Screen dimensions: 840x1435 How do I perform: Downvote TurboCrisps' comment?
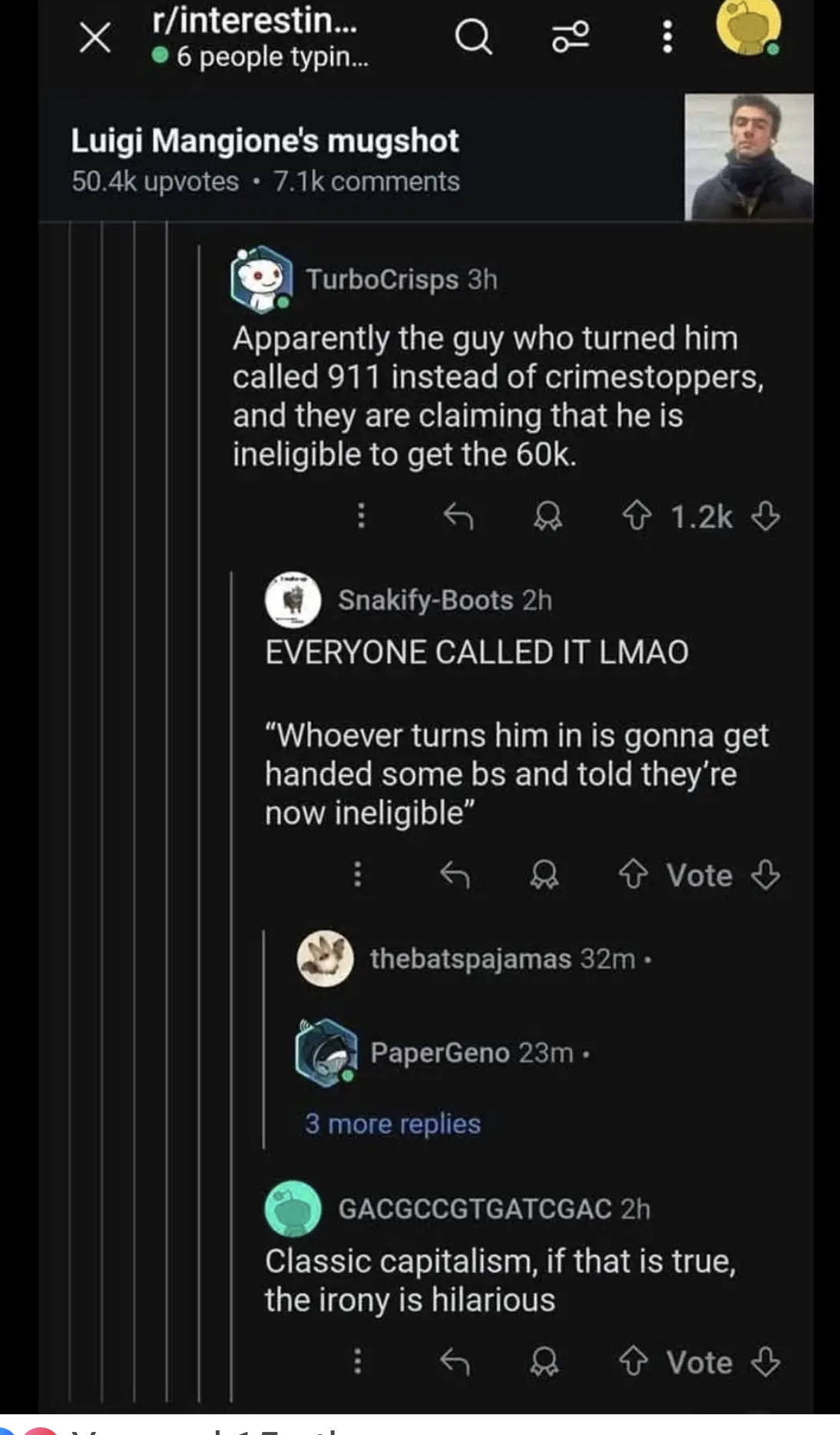[766, 516]
